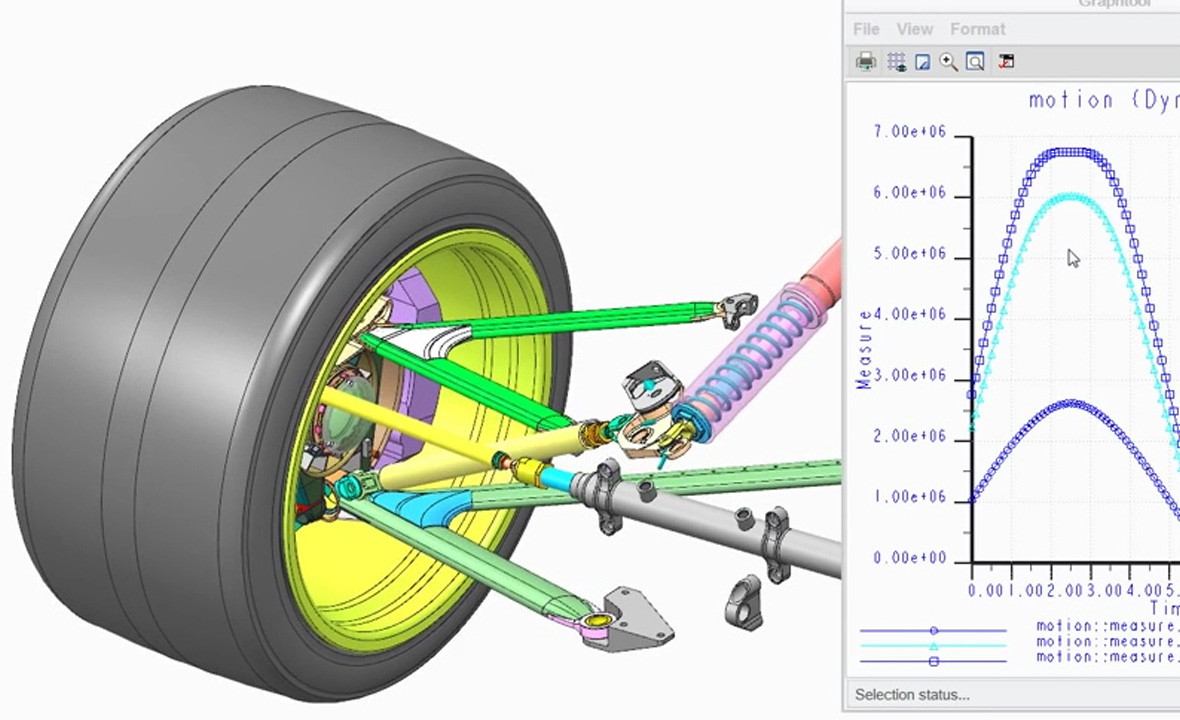
Task: Select circle-marker legend line sample
Action: [933, 631]
